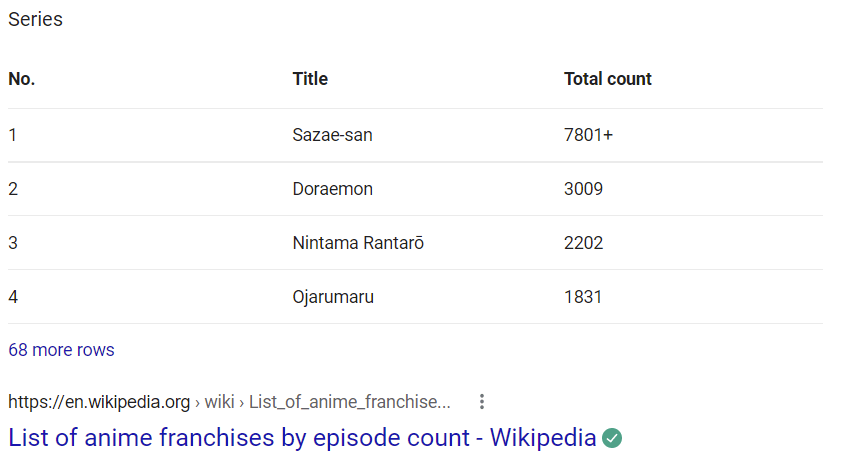Click the Nintama Rantarō title
Screen dimensions: 848x465
tap(358, 242)
